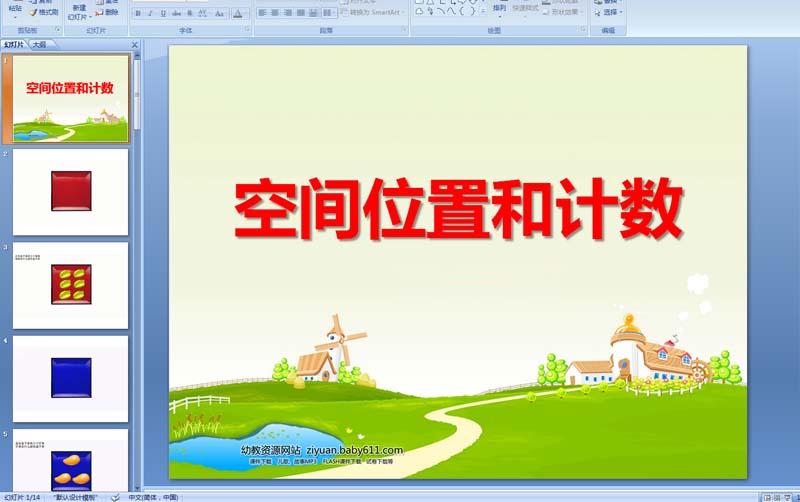Viewport: 800px width, 502px height.
Task: Open Quick Styles (快速样式) gallery
Action: (525, 8)
